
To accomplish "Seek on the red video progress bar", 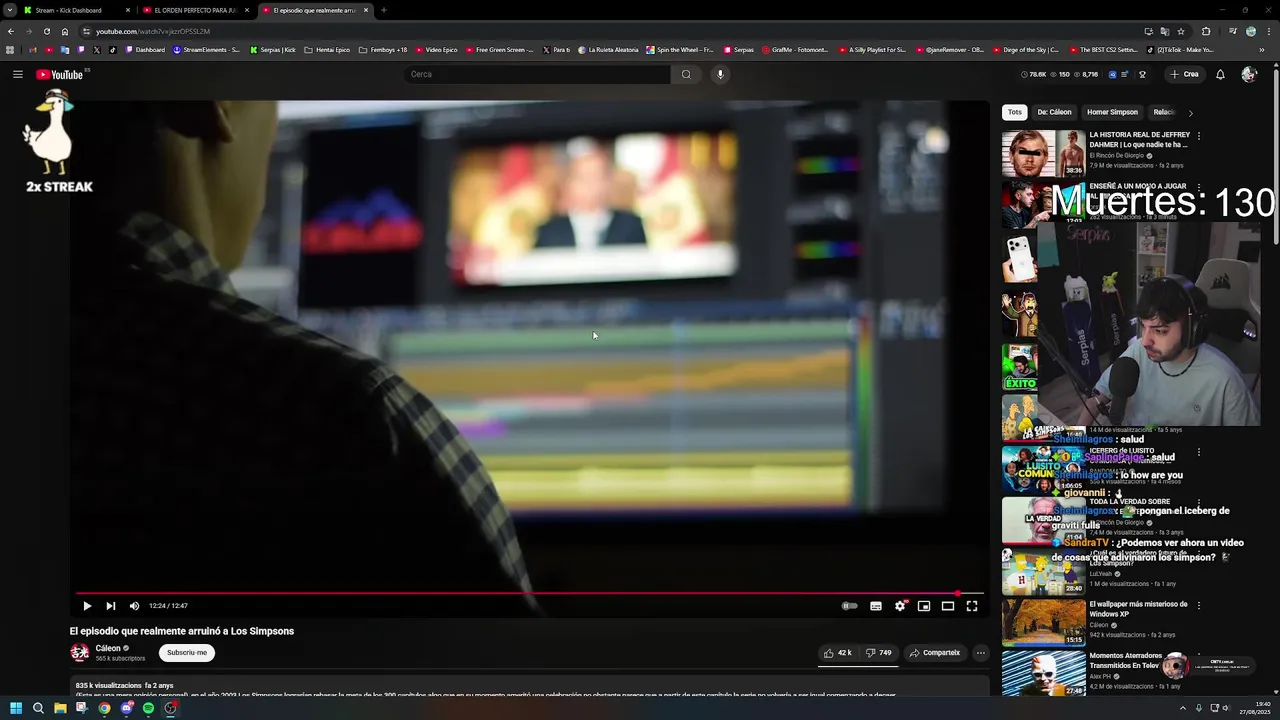I will [530, 593].
